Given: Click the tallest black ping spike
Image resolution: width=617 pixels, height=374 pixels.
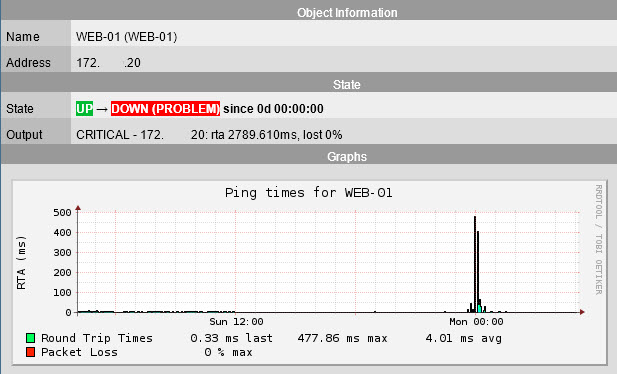Looking at the screenshot, I should tap(475, 264).
